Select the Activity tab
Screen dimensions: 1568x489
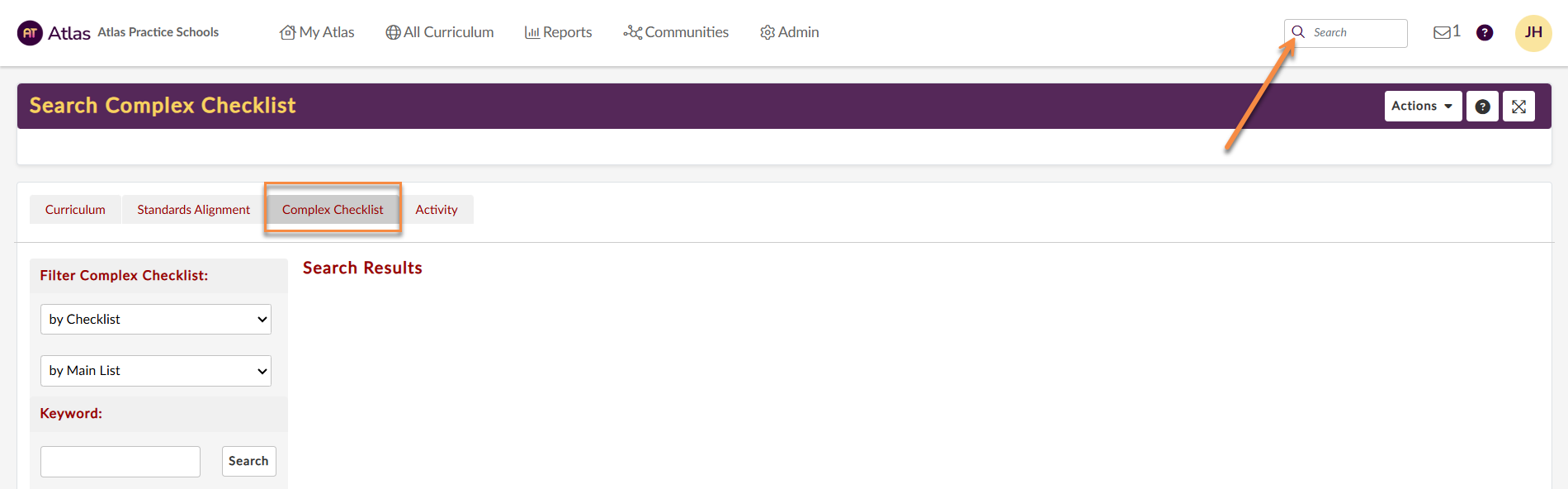pos(436,210)
